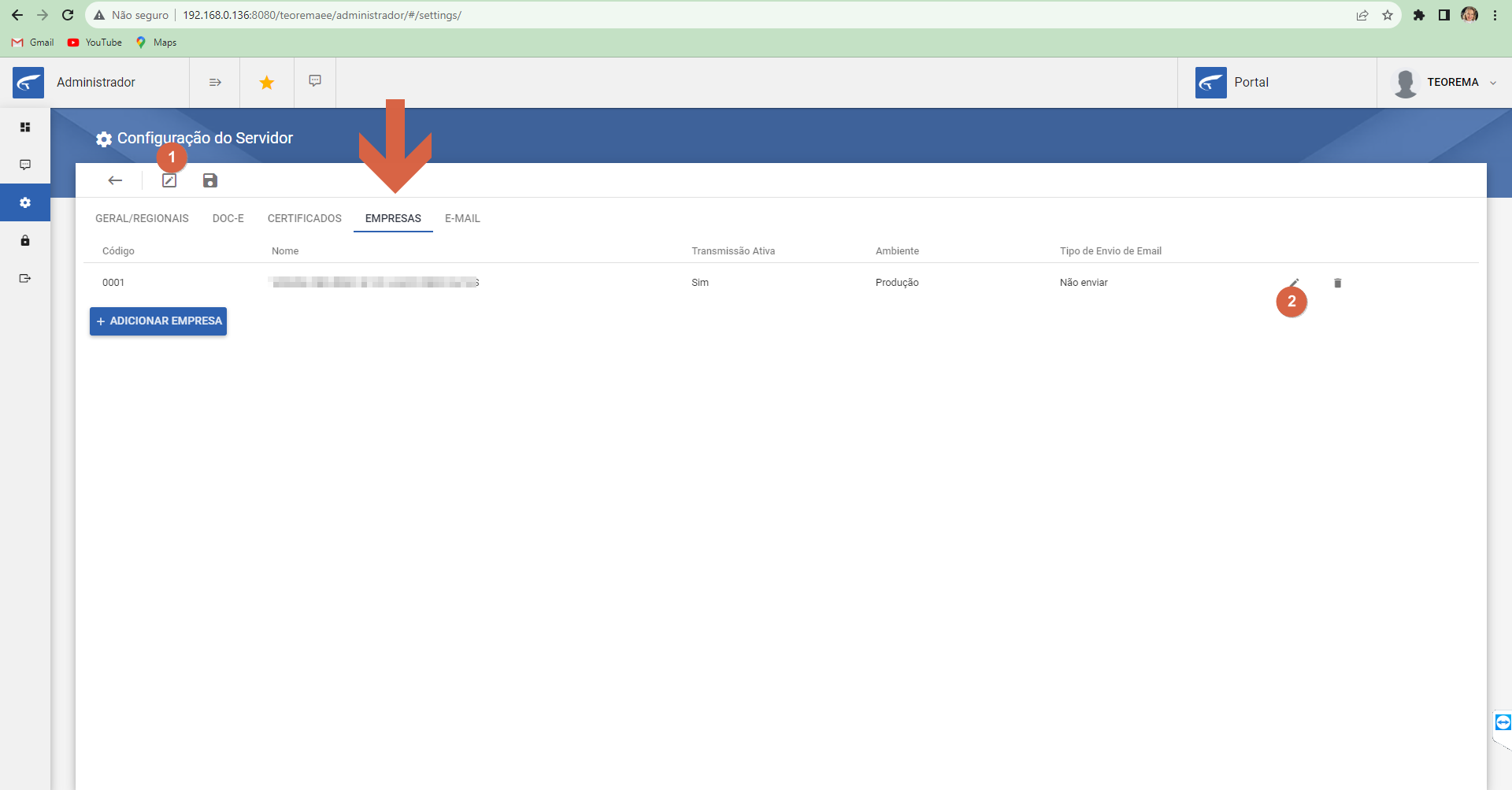Viewport: 1512px width, 790px height.
Task: Click the Não seguro security warning
Action: 131,15
